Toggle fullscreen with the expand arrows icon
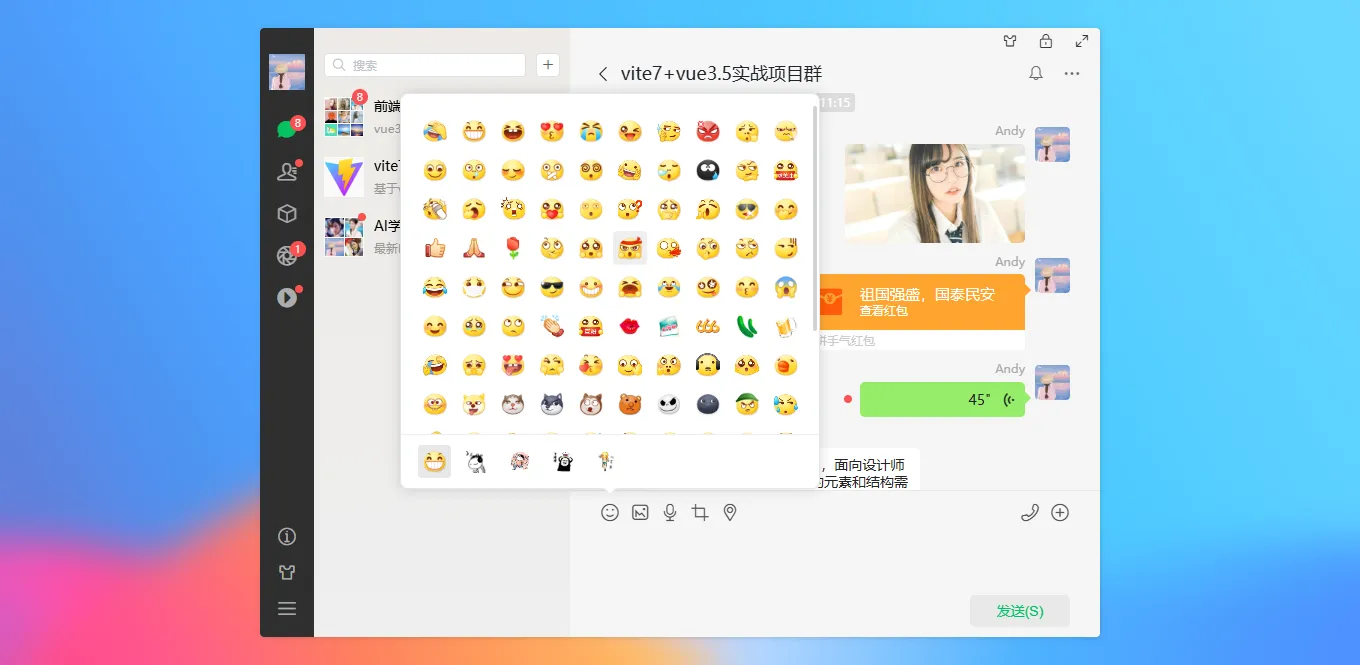The image size is (1360, 665). tap(1082, 42)
